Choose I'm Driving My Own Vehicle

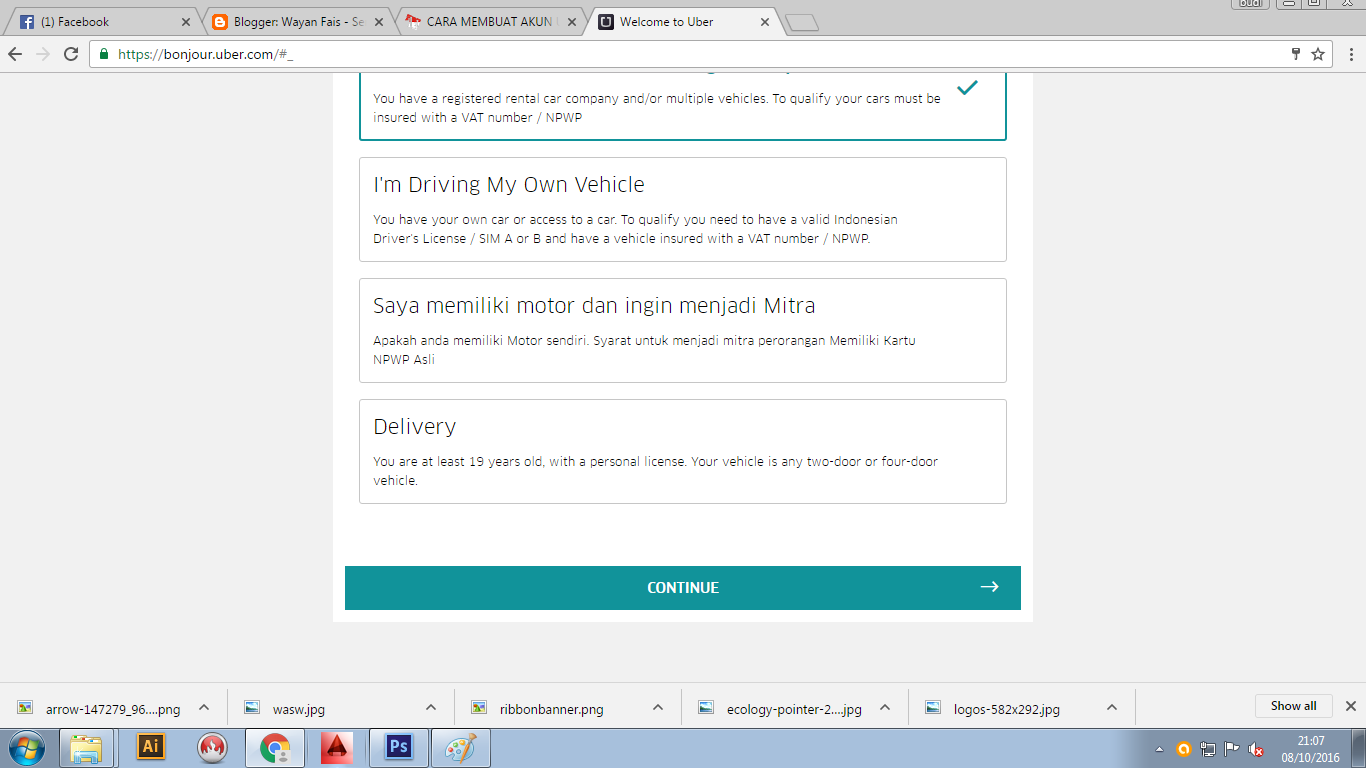click(x=683, y=209)
